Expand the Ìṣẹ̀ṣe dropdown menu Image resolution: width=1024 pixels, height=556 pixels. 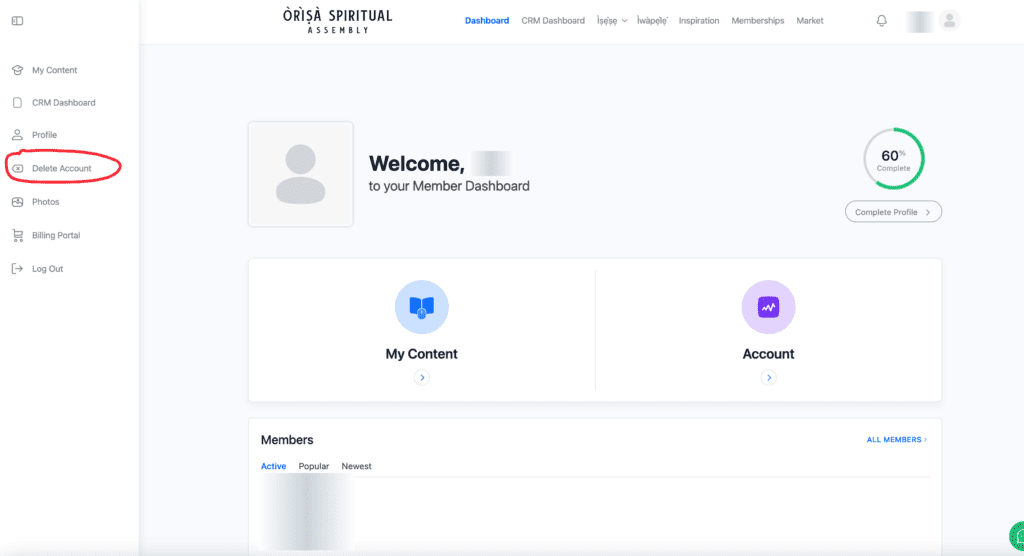(x=612, y=21)
